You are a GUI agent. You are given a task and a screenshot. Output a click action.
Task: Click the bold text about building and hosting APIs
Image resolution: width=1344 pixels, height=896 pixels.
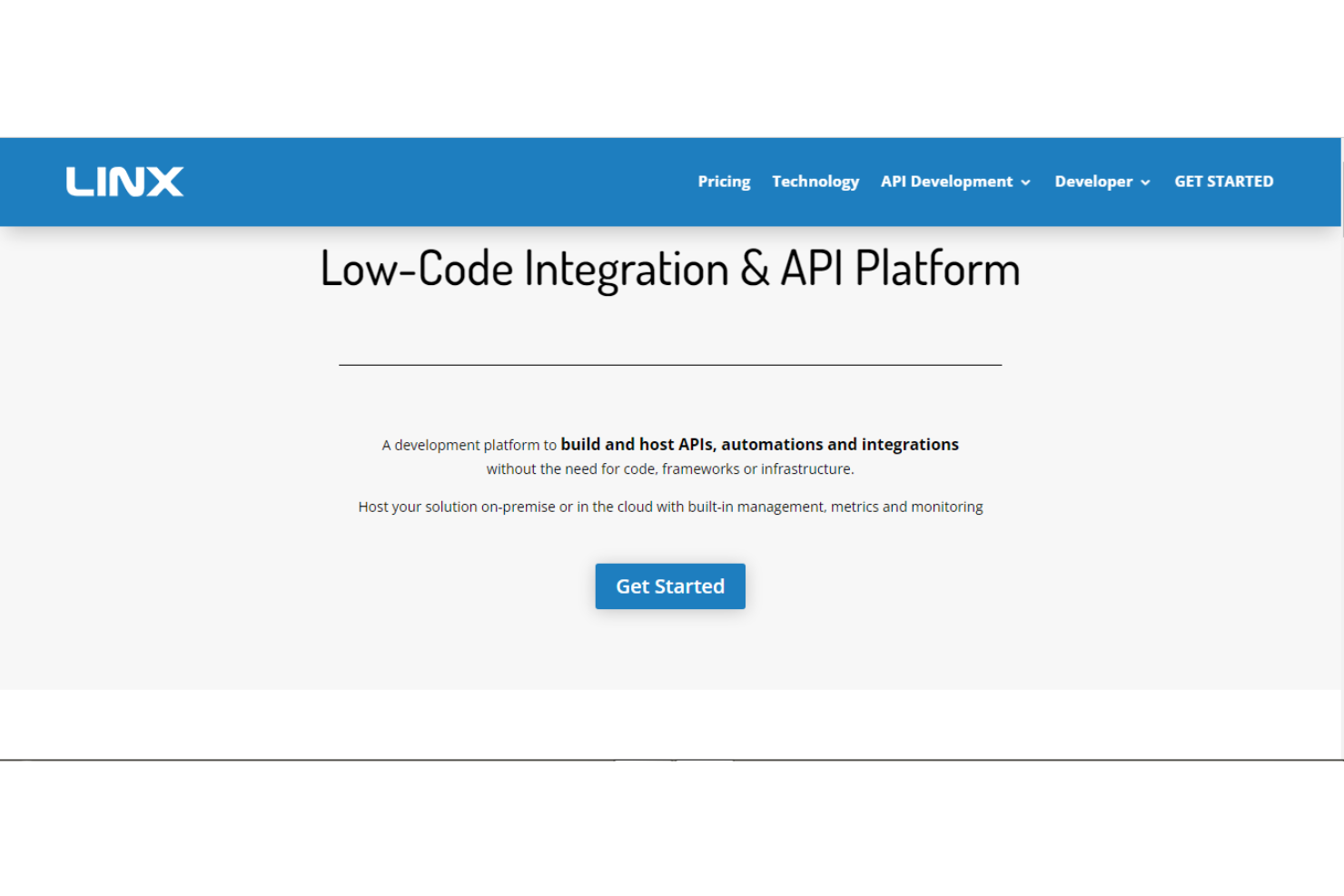759,444
